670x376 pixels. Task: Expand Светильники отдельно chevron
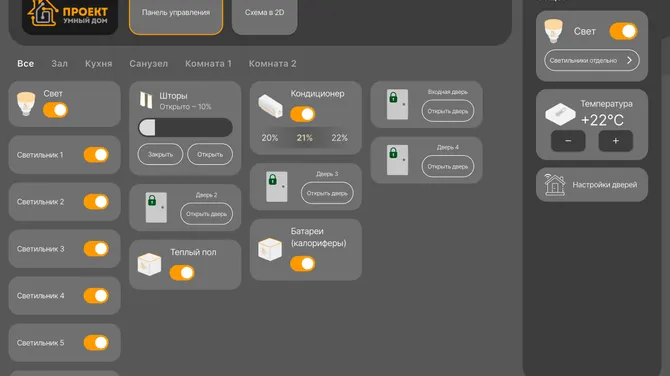click(x=629, y=60)
